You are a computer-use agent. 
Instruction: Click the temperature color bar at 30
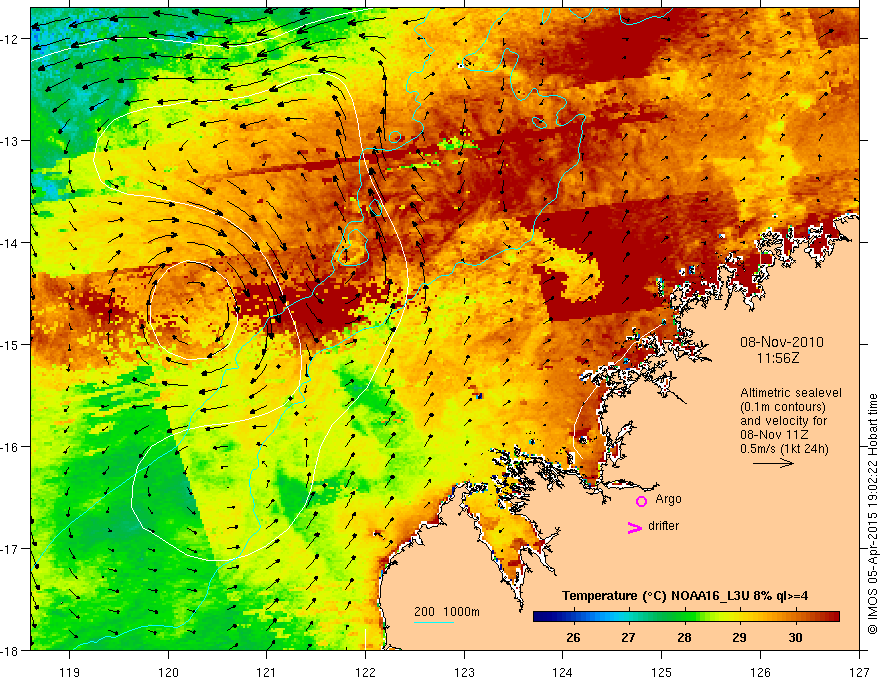795,617
